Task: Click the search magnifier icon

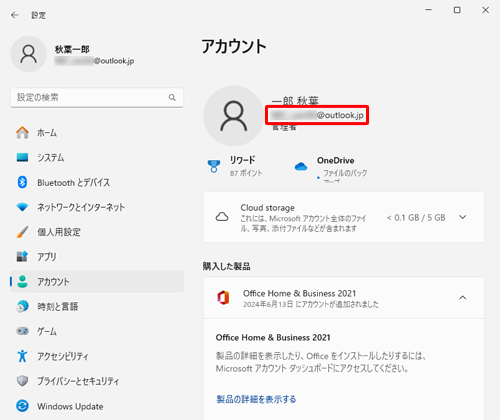Action: [x=172, y=98]
